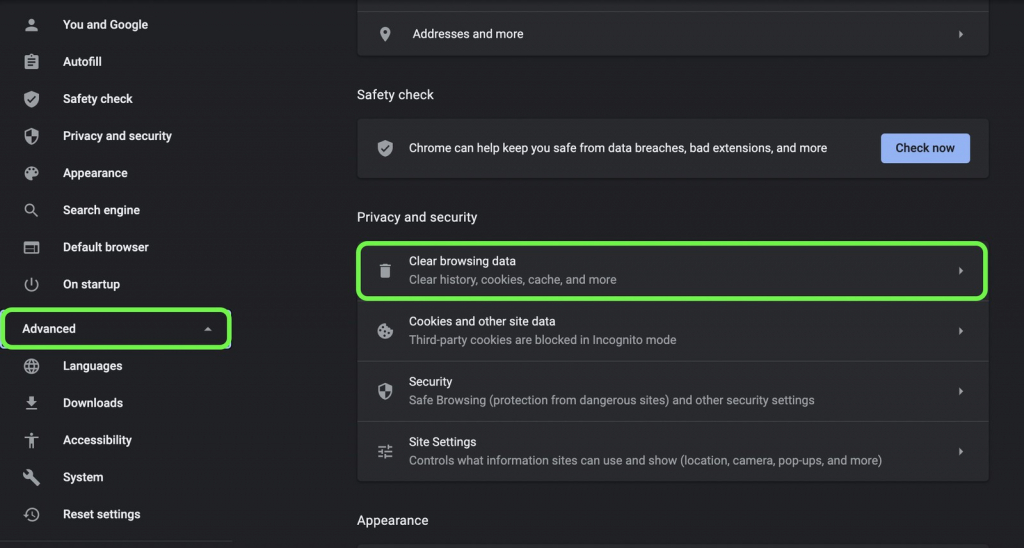This screenshot has width=1024, height=548.
Task: Click the Check now button
Action: pyautogui.click(x=925, y=148)
